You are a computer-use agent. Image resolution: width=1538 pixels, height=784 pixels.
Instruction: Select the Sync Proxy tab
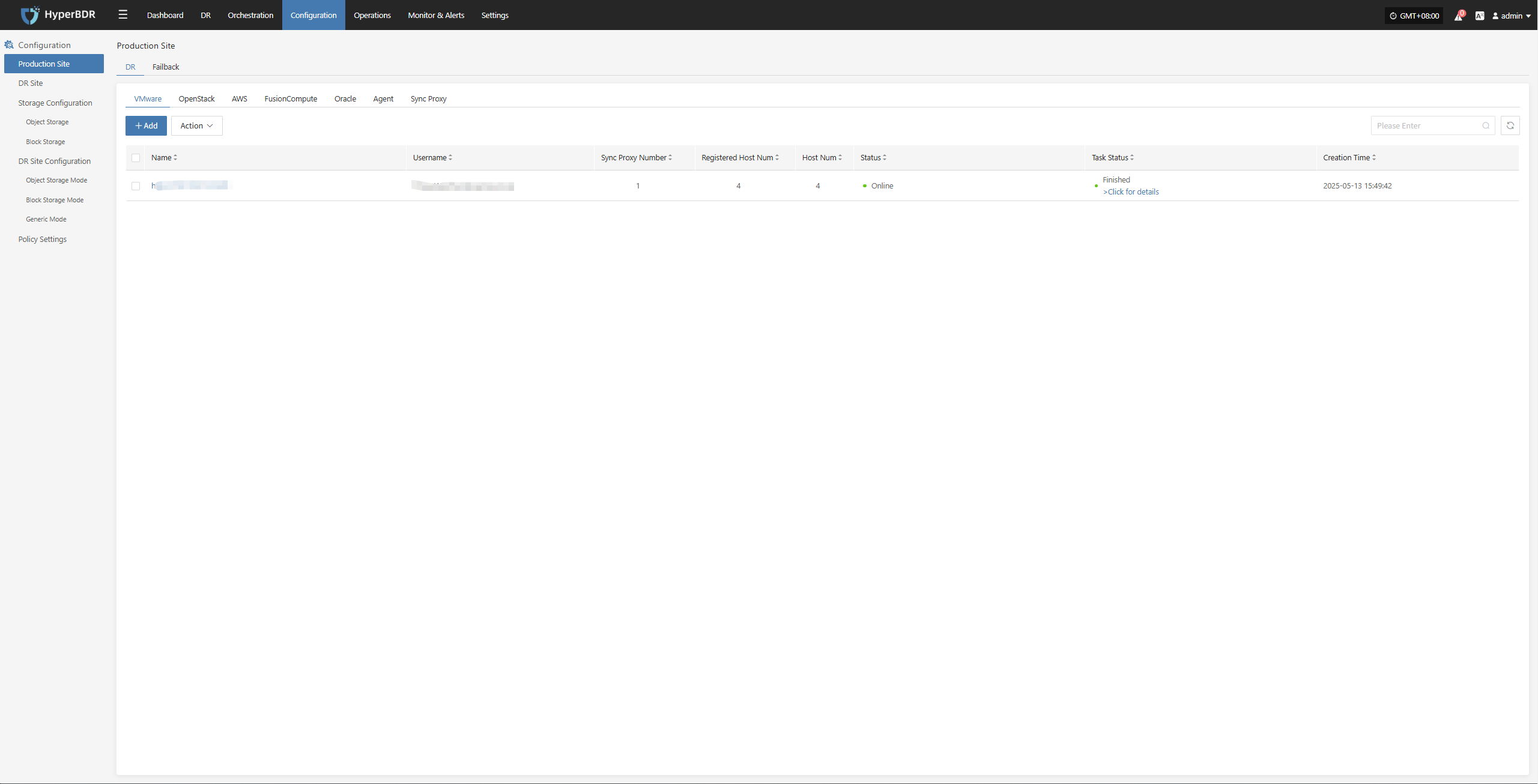pos(429,98)
